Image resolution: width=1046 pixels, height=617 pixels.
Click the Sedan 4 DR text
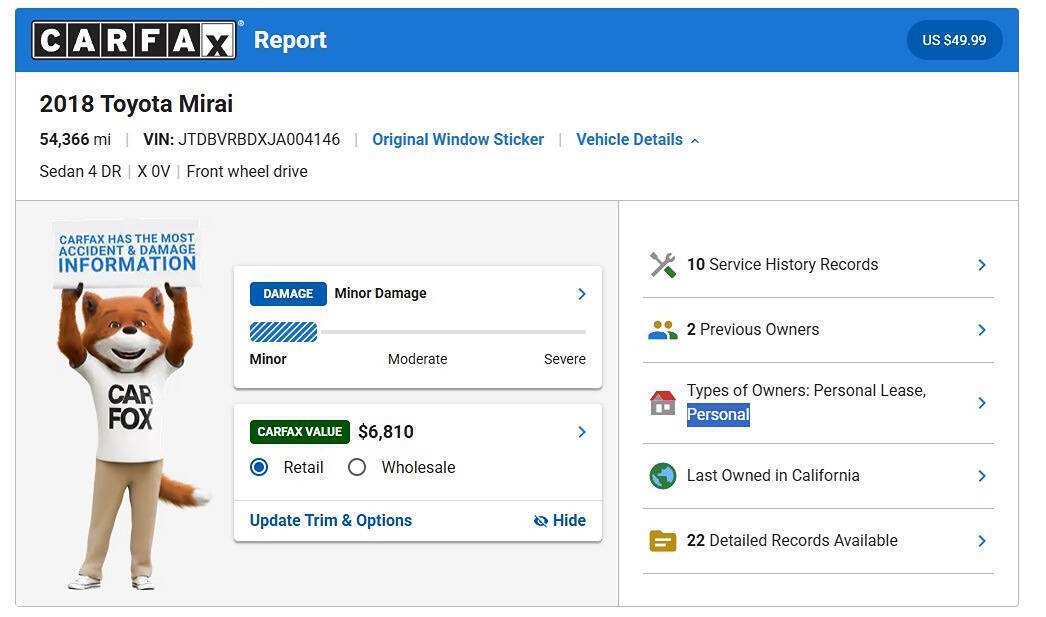(x=80, y=171)
